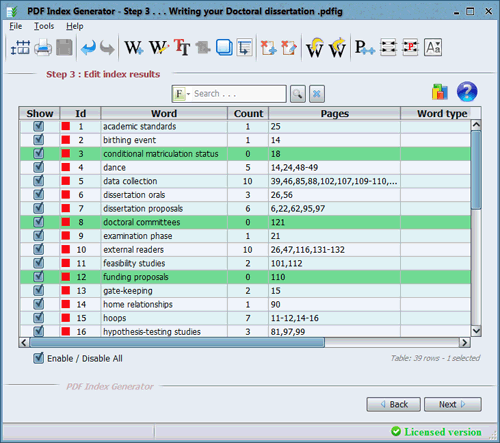This screenshot has width=500, height=443.
Task: Open the Tools menu
Action: [x=44, y=26]
